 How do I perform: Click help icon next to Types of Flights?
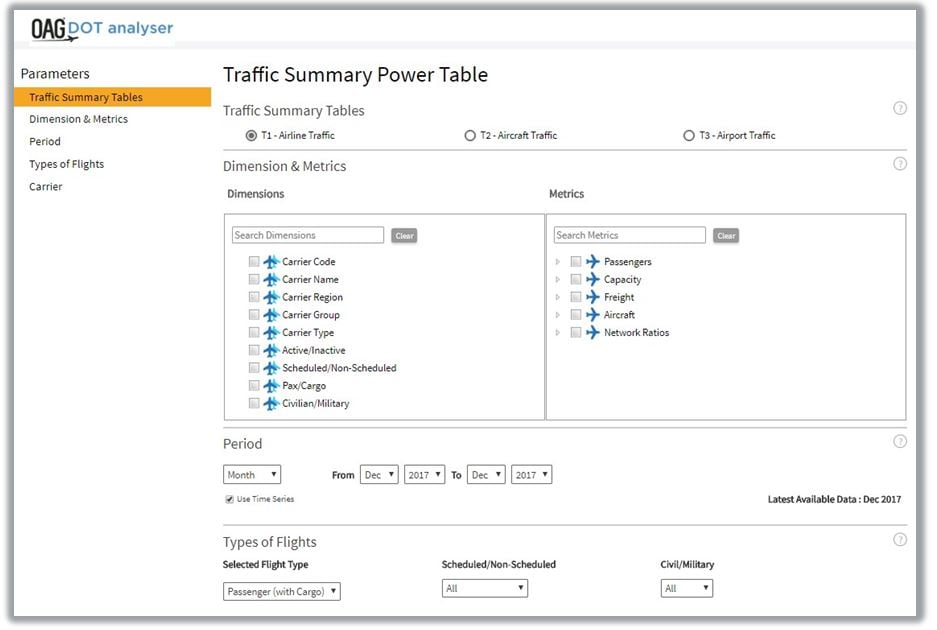pos(899,540)
